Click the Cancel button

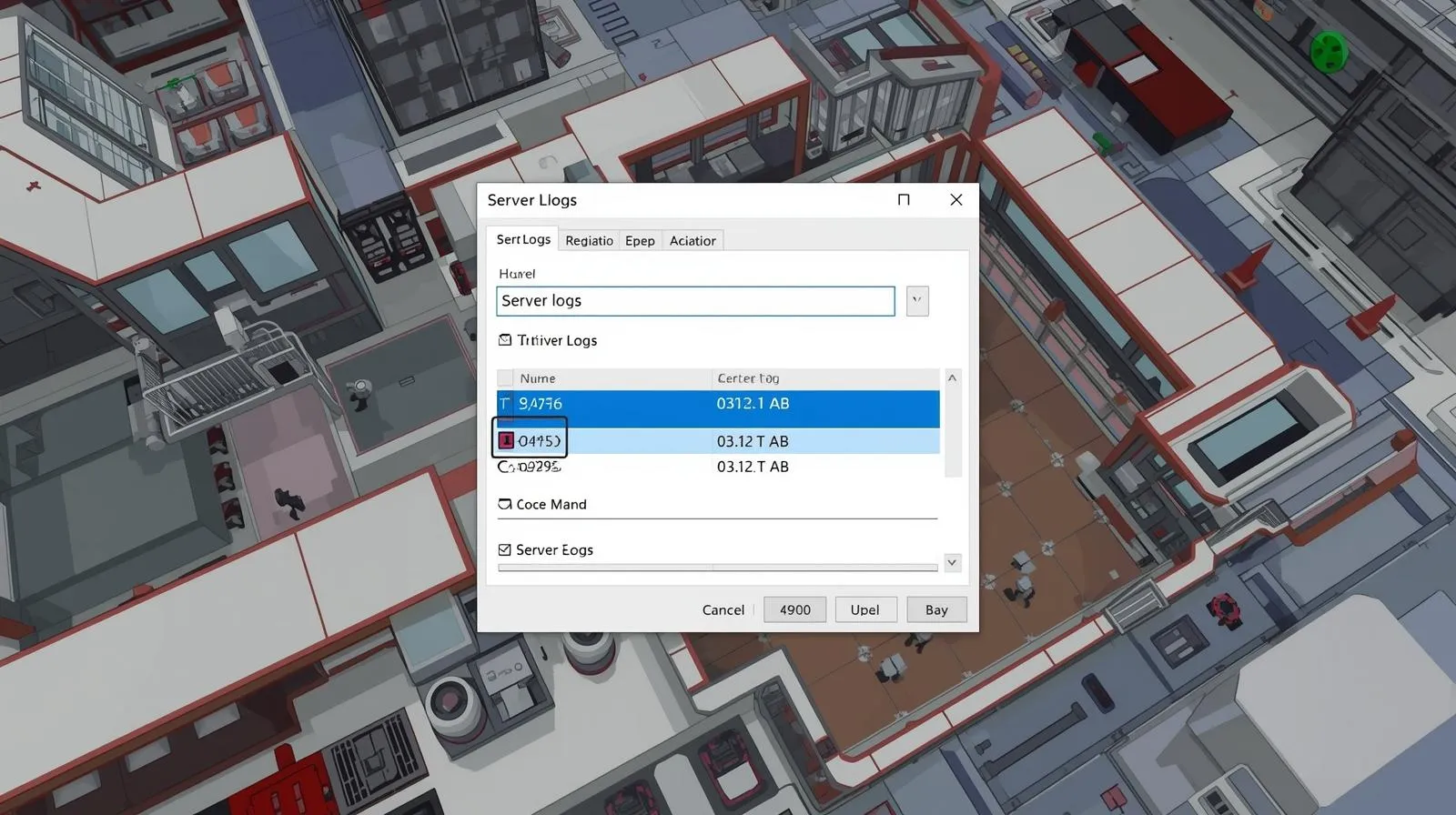723,609
